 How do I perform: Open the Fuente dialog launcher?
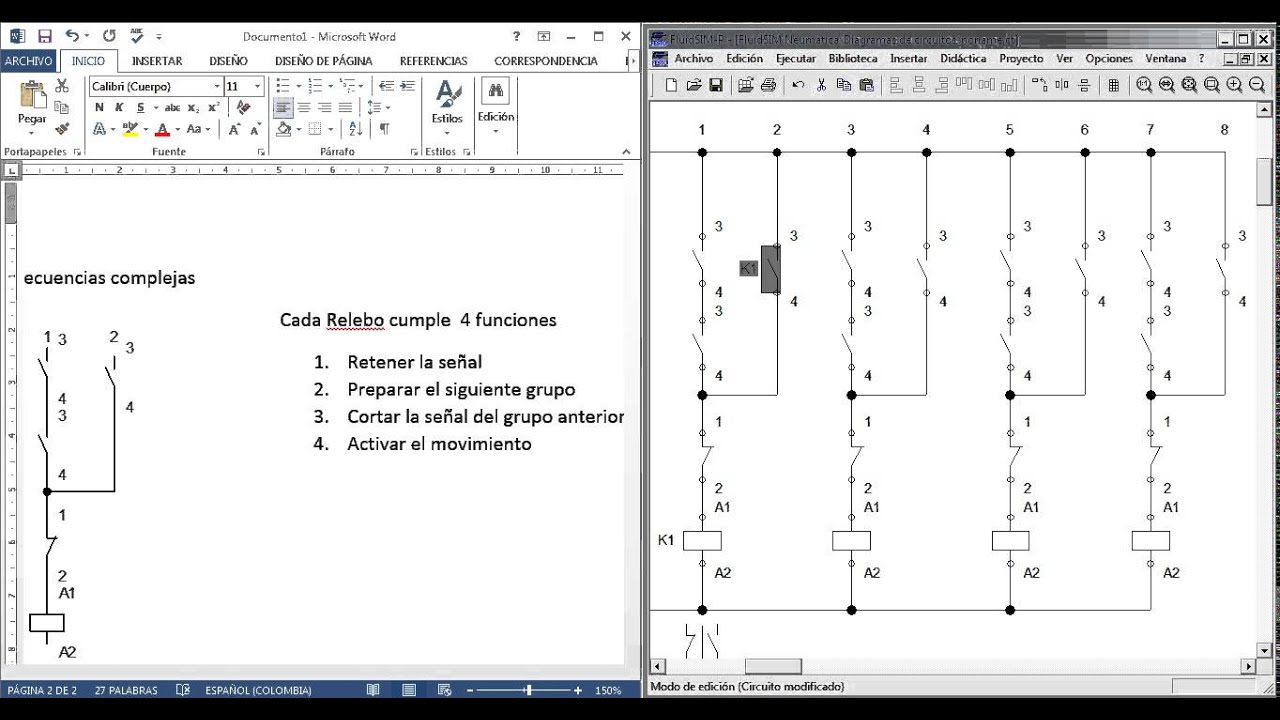(262, 152)
